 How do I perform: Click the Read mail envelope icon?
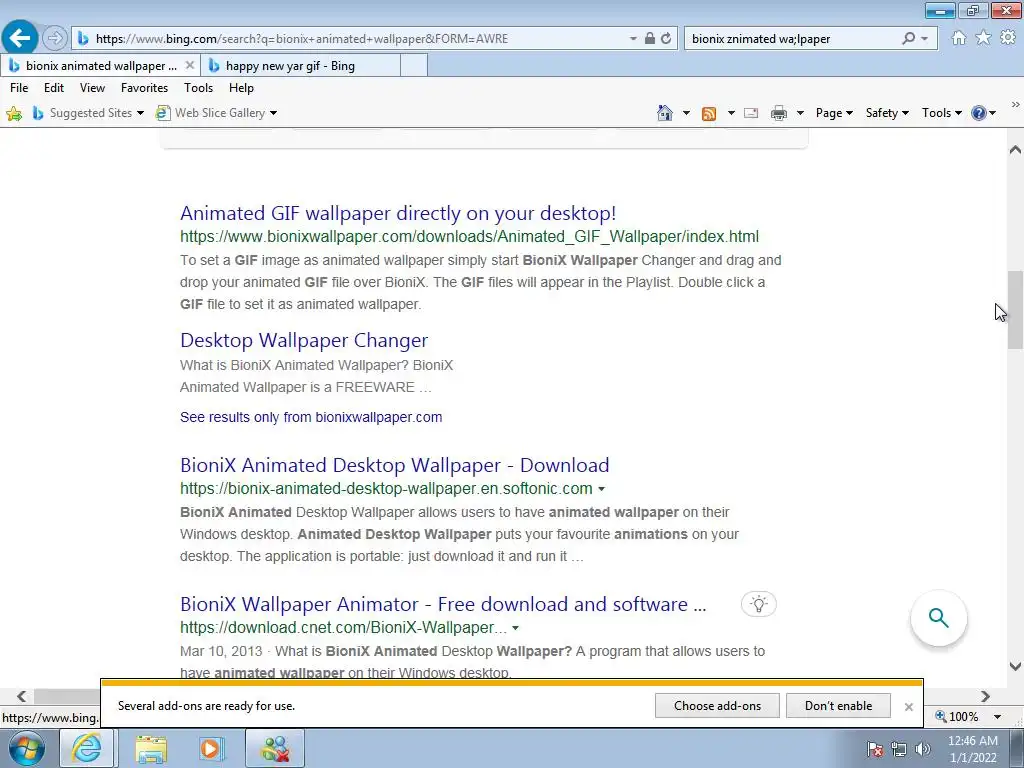[x=751, y=113]
